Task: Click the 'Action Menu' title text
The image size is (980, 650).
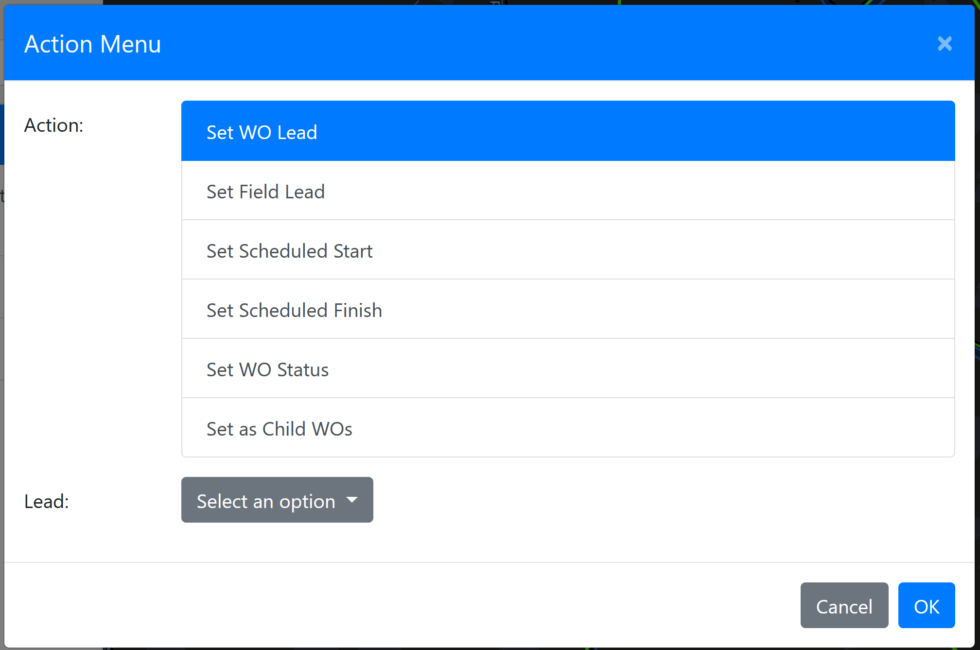Action: (92, 44)
